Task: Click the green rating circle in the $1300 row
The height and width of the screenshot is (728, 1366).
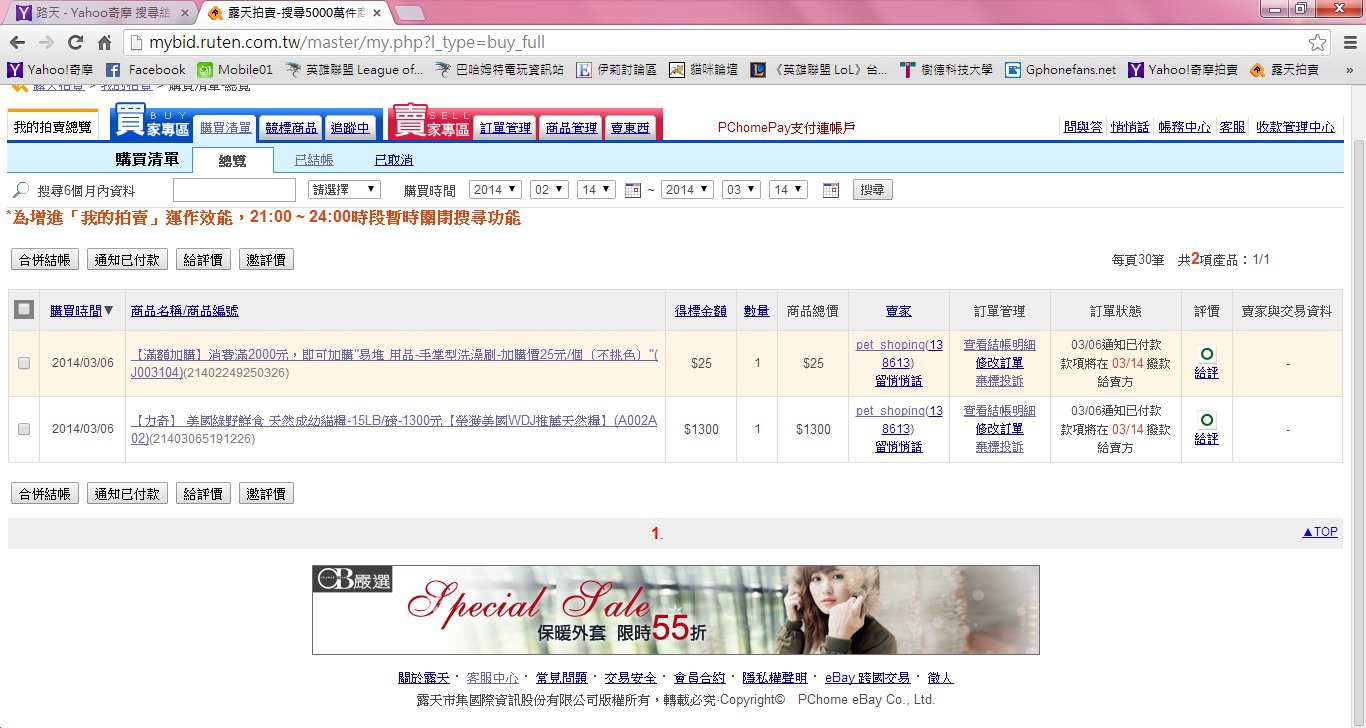Action: (1207, 420)
